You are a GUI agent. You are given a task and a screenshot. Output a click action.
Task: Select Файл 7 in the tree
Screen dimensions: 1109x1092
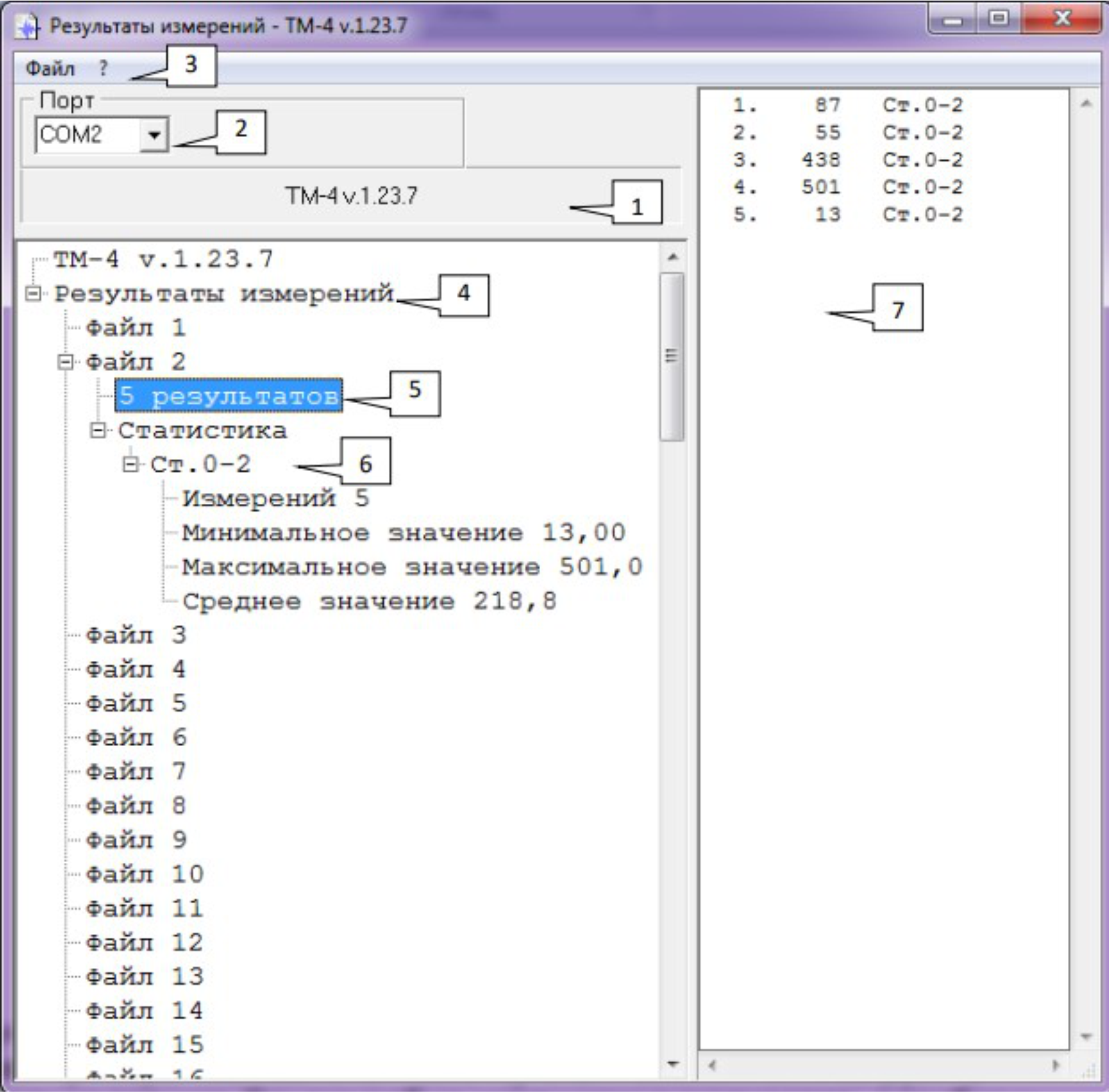[x=135, y=771]
